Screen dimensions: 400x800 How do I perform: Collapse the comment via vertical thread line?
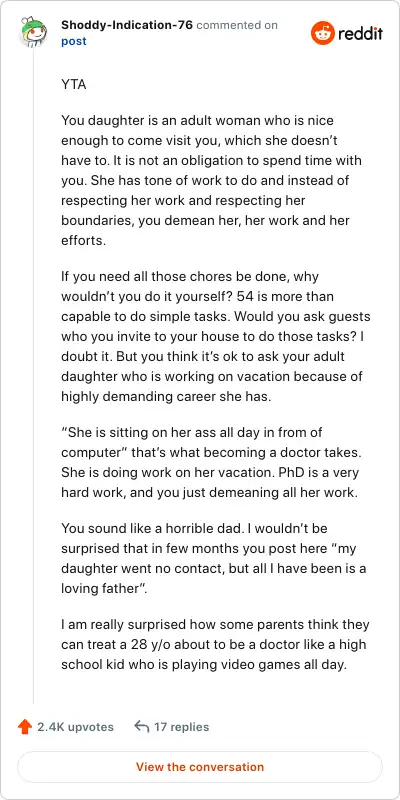[34, 377]
